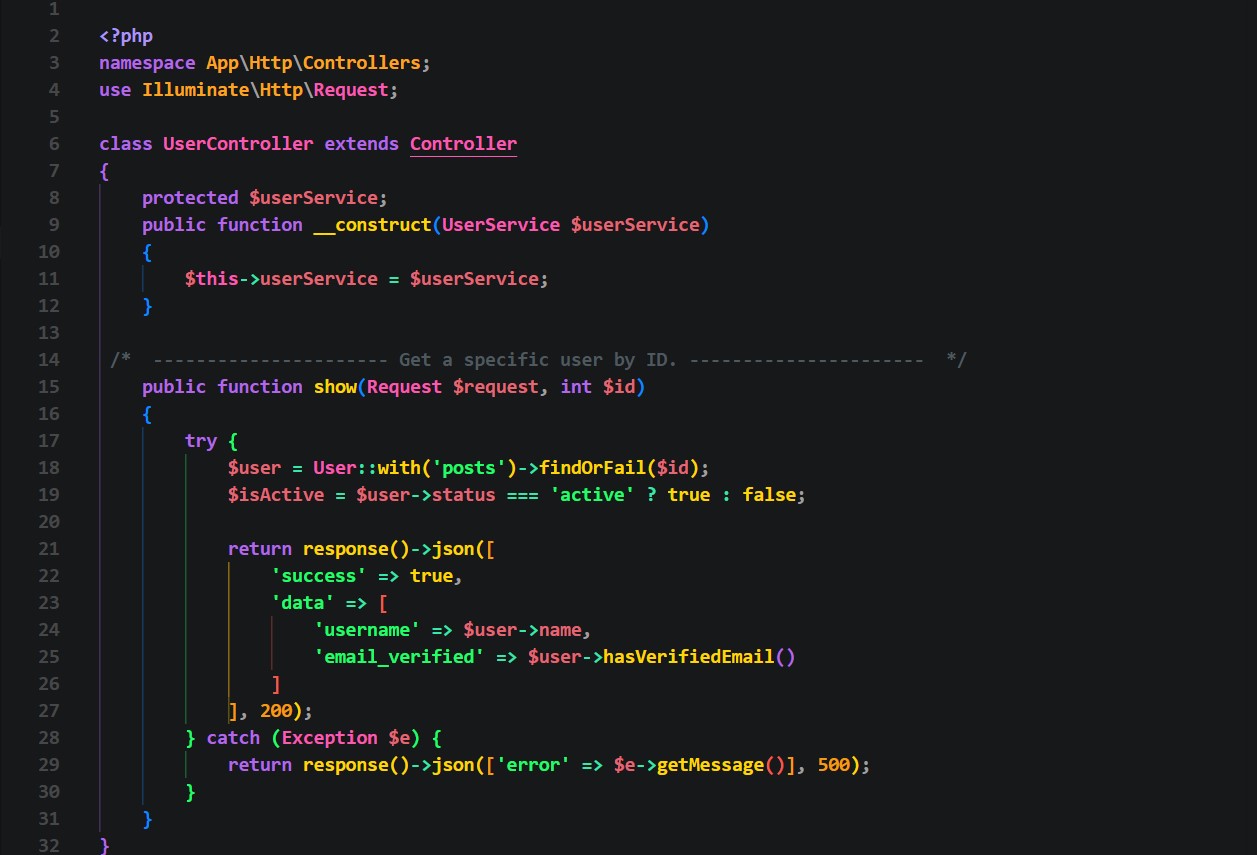Click 'Illuminate' in the use statement
1257x855 pixels.
(x=195, y=89)
